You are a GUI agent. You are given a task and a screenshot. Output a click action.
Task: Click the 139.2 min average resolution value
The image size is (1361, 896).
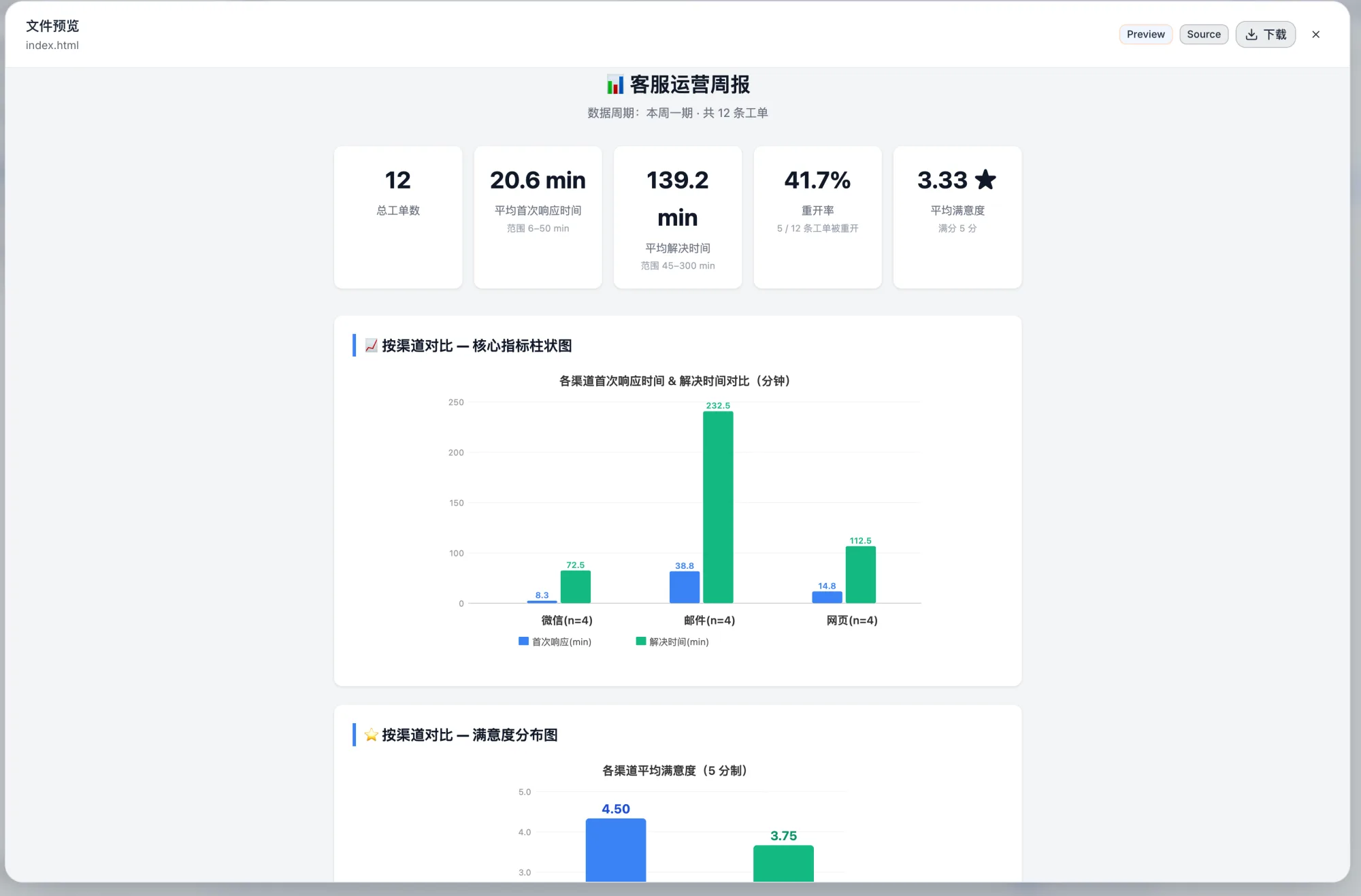point(677,199)
